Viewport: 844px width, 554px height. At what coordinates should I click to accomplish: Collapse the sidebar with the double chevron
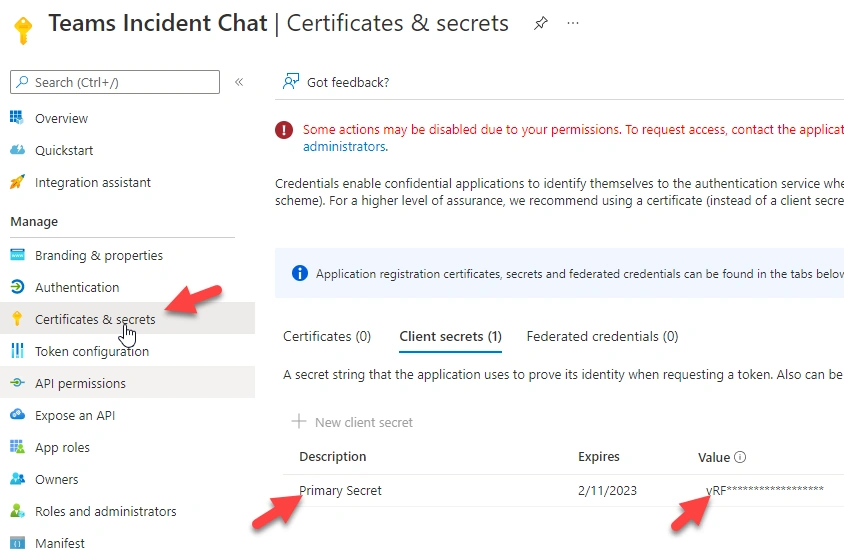click(239, 82)
